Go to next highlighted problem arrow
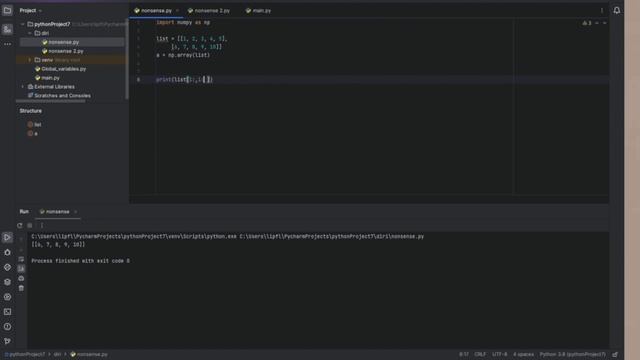This screenshot has width=640, height=360. [604, 23]
